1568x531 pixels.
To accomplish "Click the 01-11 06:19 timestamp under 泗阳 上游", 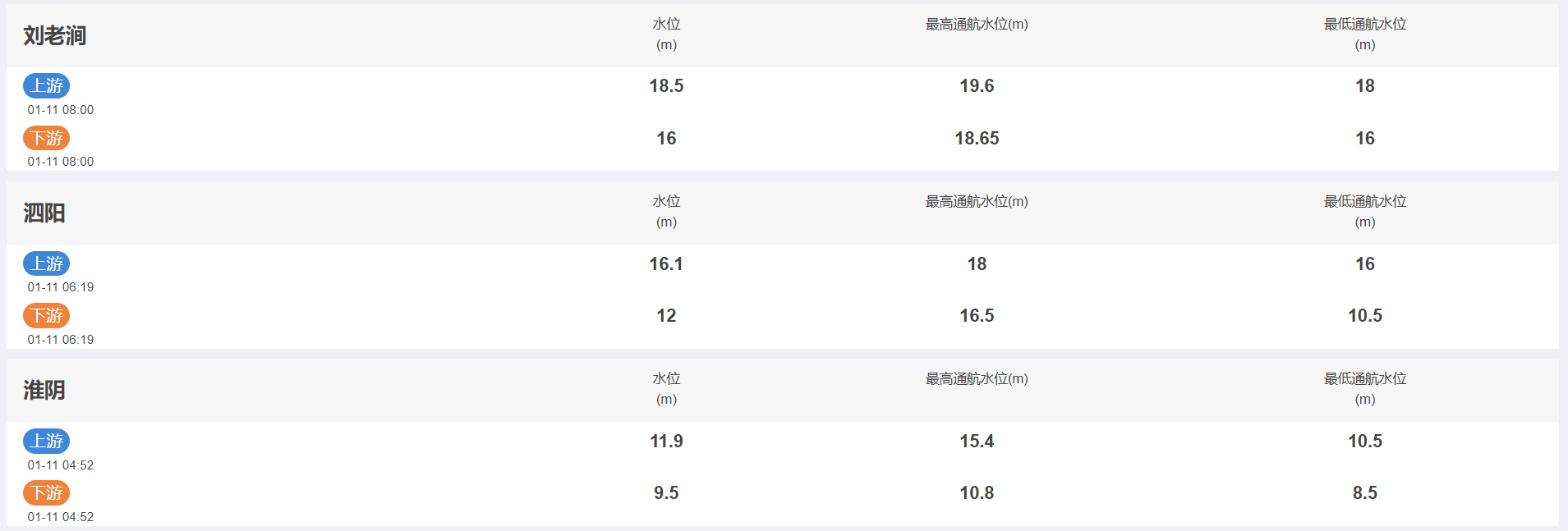I will coord(61,287).
